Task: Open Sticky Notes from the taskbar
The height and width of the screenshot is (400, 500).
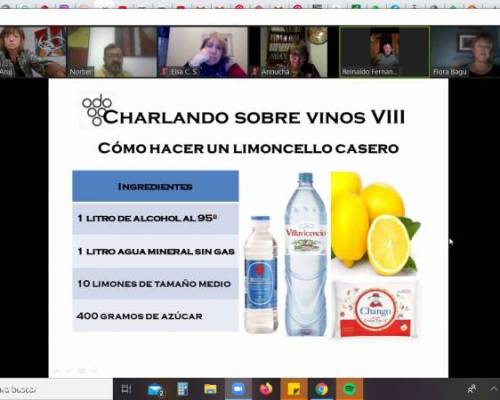Action: (x=294, y=389)
